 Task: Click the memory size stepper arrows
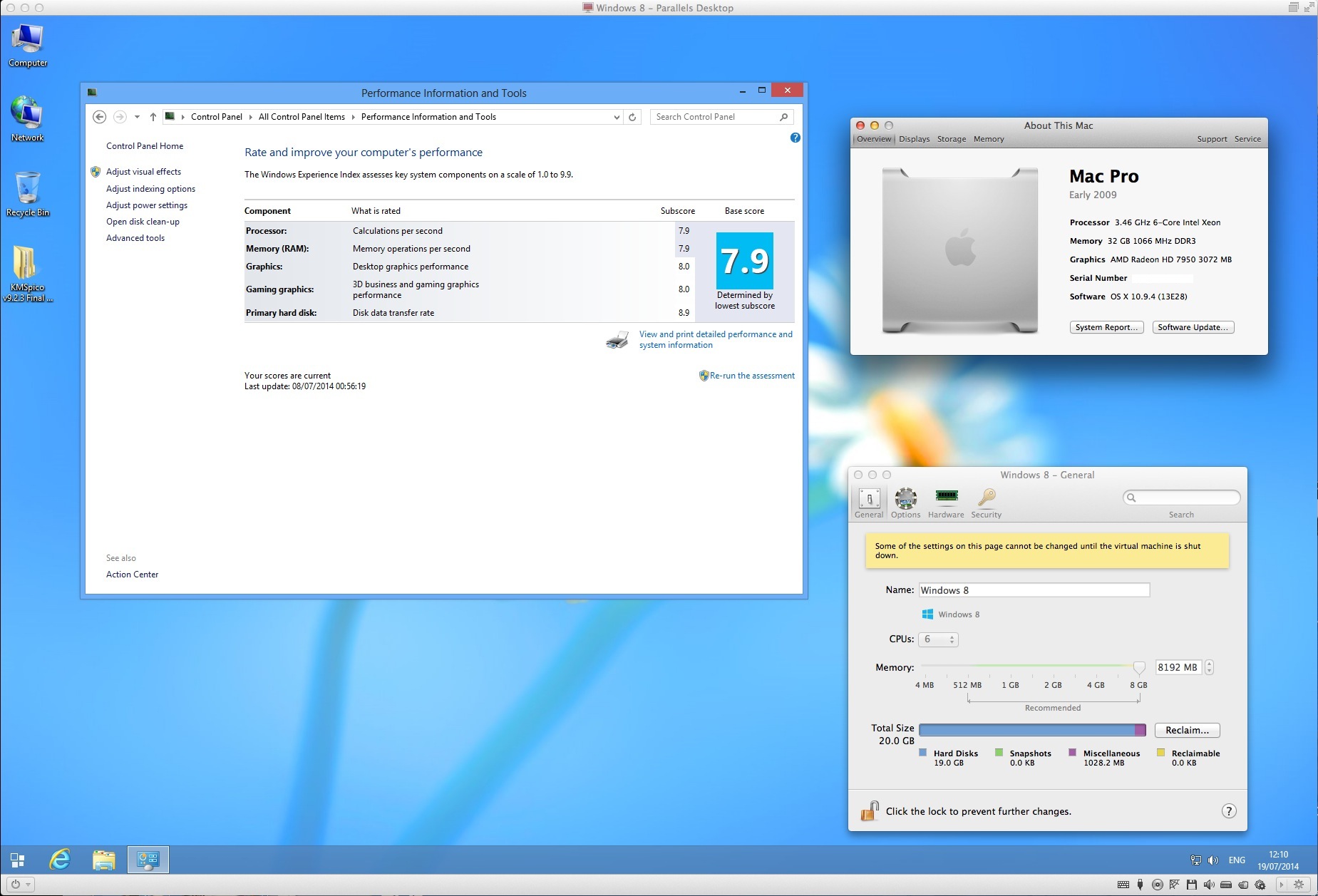tap(1209, 667)
